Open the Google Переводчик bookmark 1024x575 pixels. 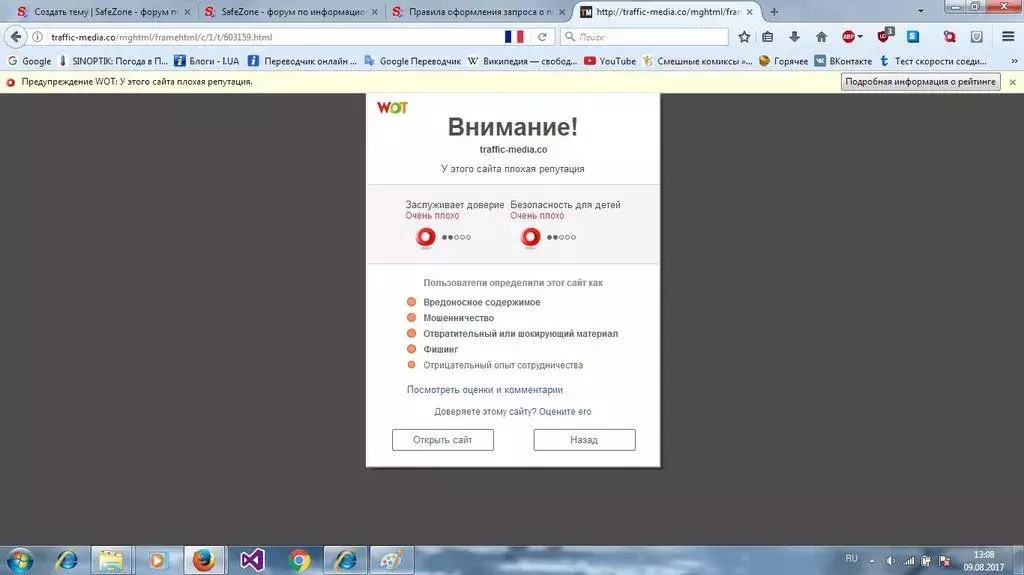tap(413, 61)
